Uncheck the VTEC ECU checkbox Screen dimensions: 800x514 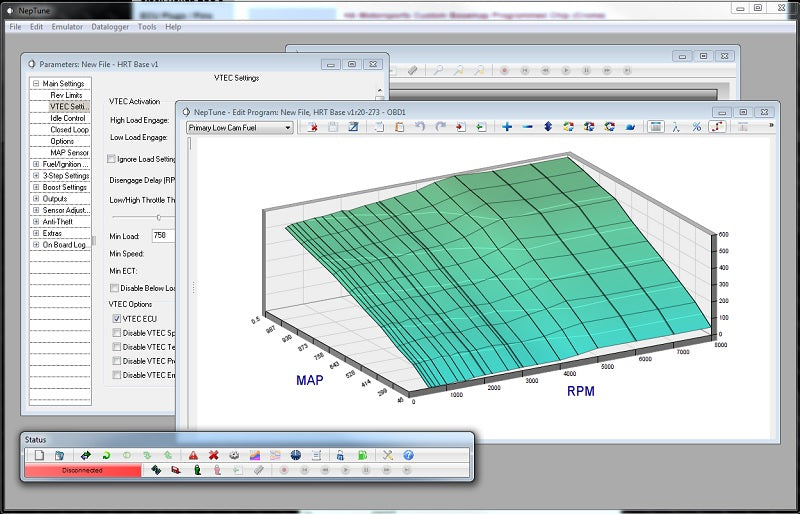[x=116, y=319]
